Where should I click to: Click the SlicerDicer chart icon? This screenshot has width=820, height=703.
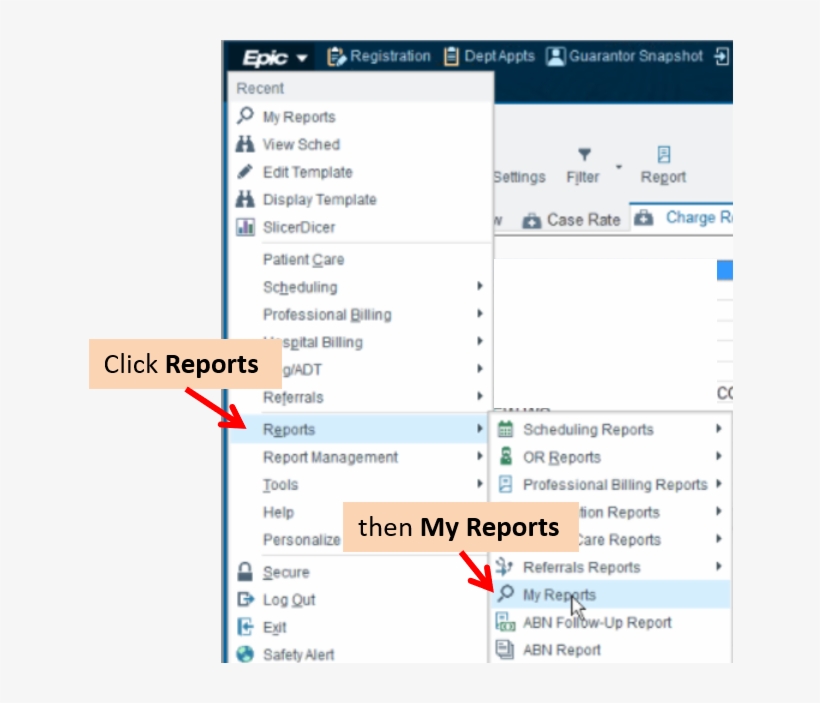coord(245,226)
